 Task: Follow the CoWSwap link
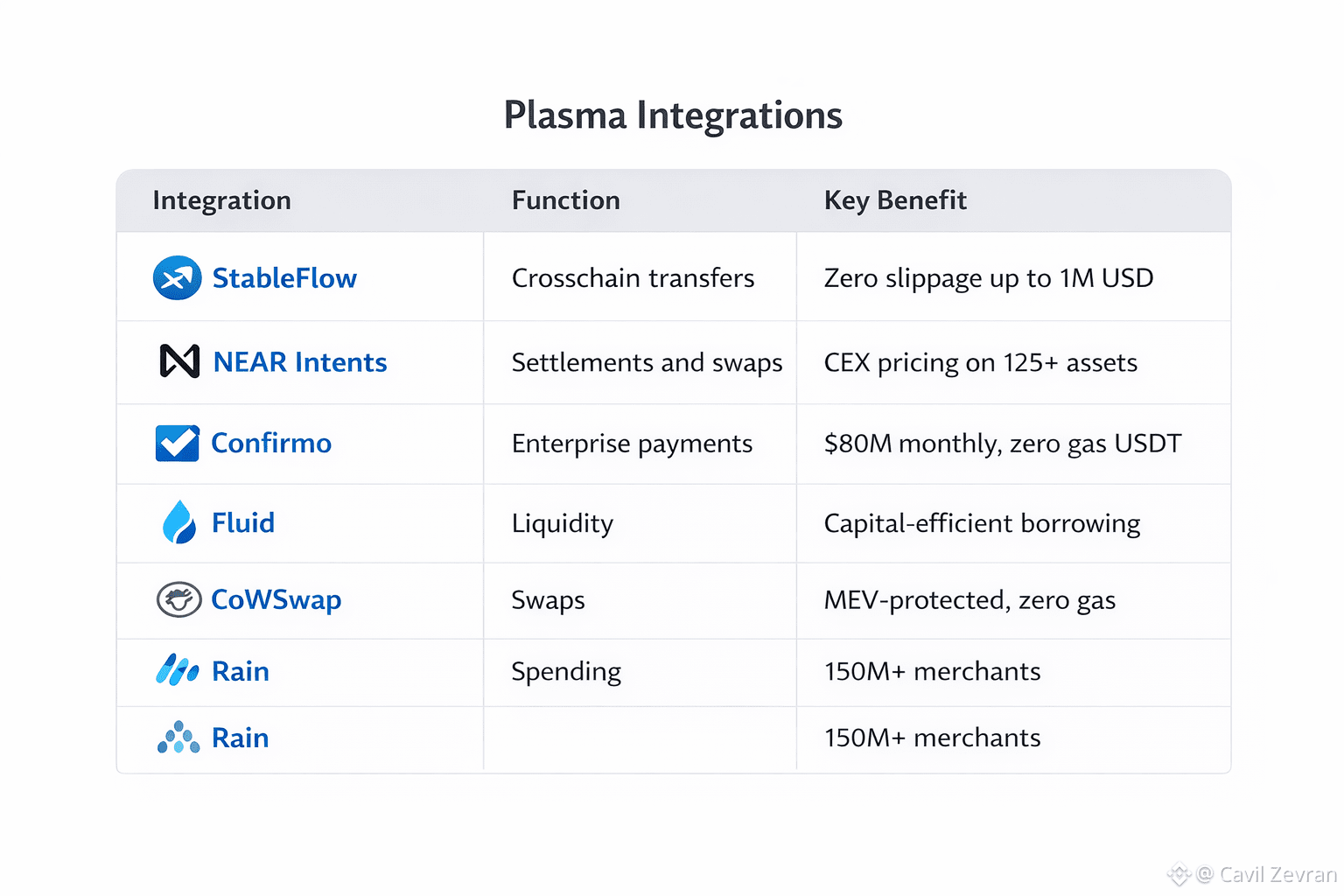point(276,600)
